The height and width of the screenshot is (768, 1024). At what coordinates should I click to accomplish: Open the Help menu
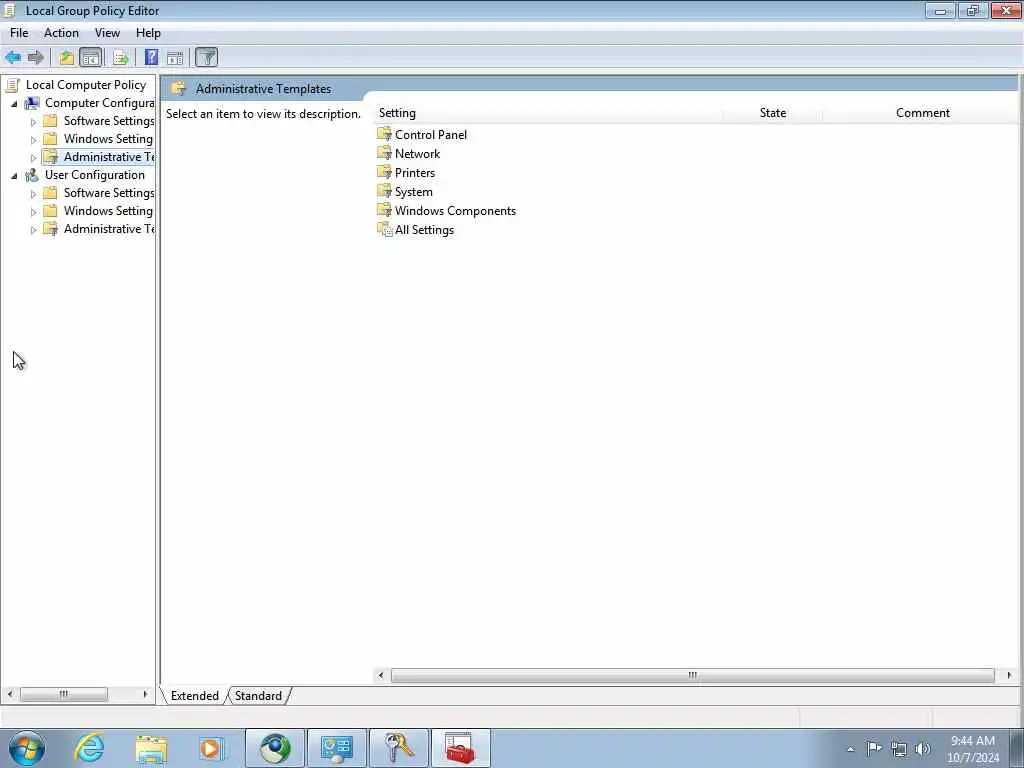coord(148,33)
